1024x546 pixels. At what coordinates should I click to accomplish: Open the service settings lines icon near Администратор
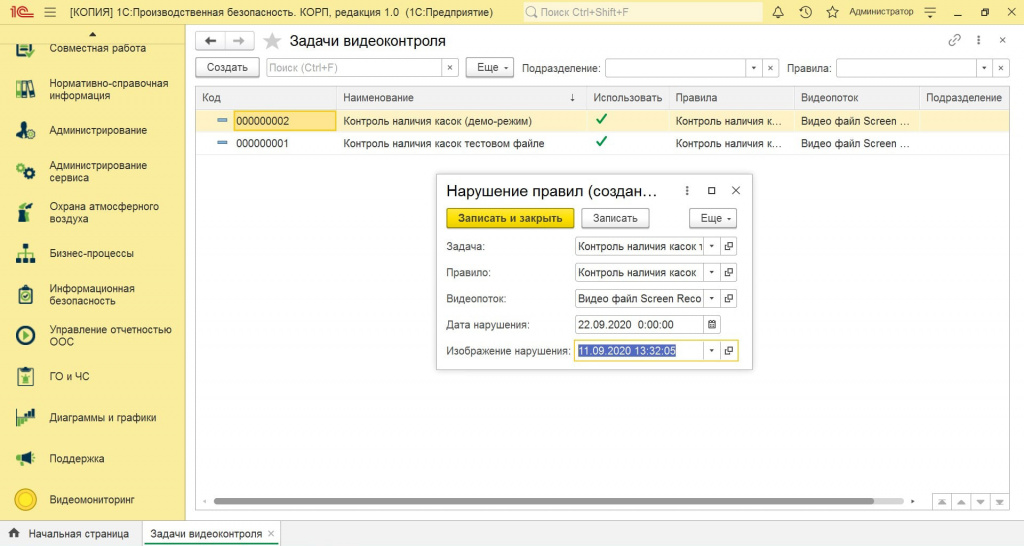930,12
